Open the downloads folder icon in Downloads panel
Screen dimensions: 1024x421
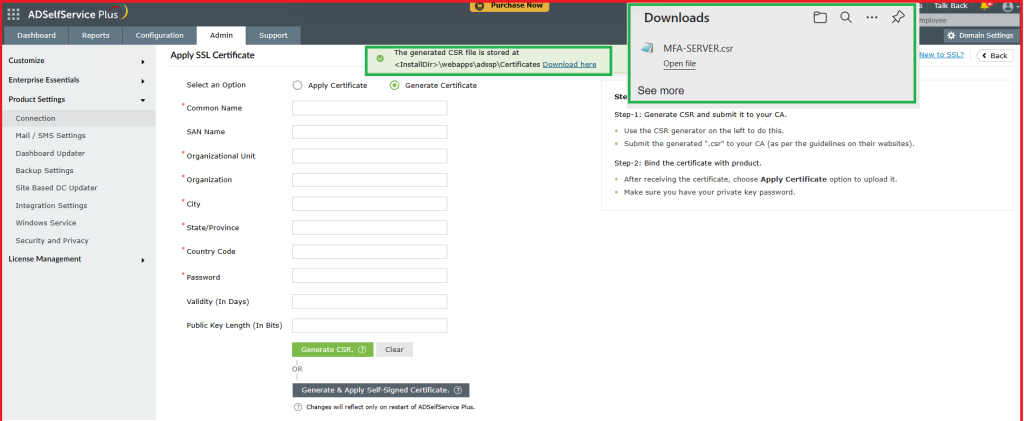tap(820, 18)
